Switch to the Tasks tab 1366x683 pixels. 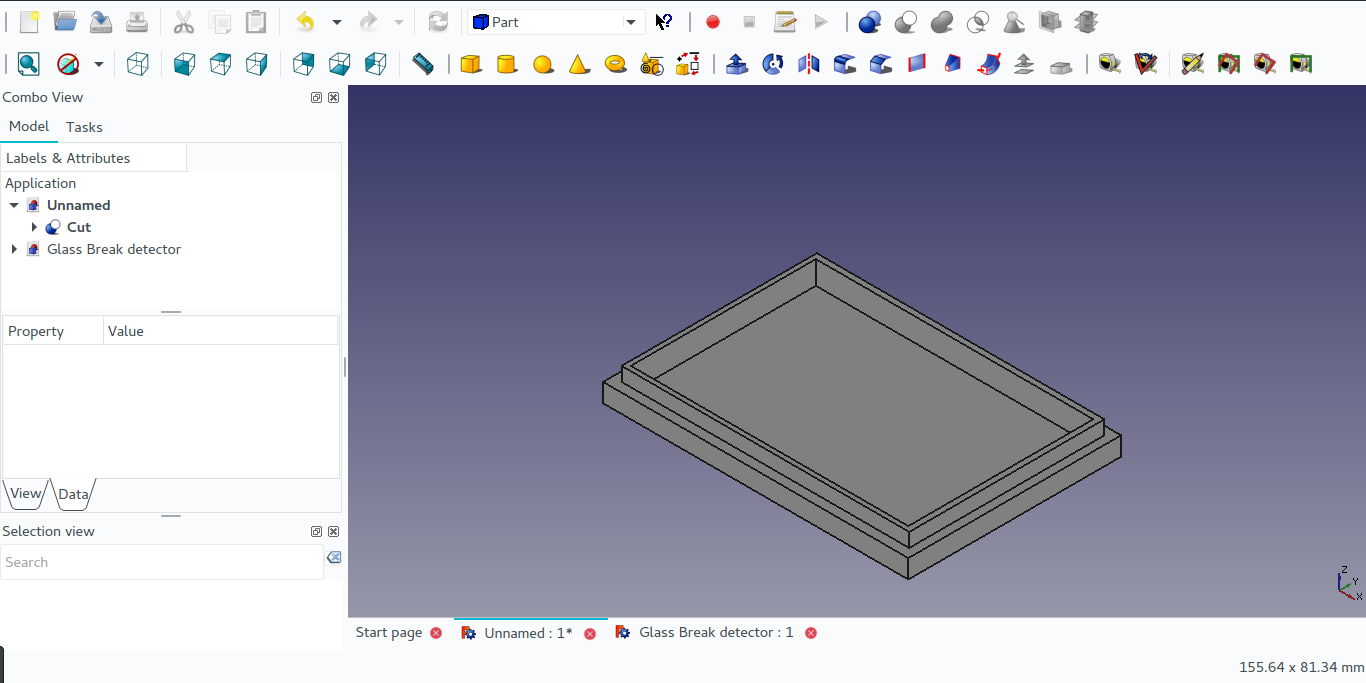point(84,127)
